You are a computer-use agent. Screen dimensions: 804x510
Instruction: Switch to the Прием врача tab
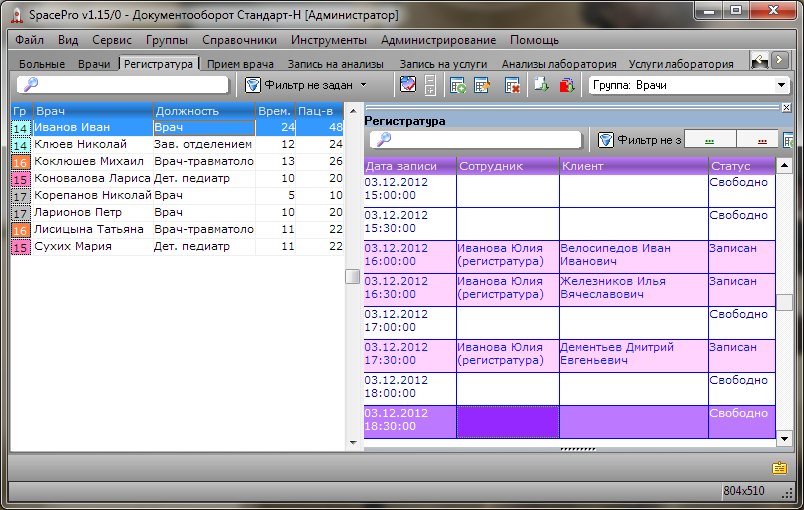240,64
